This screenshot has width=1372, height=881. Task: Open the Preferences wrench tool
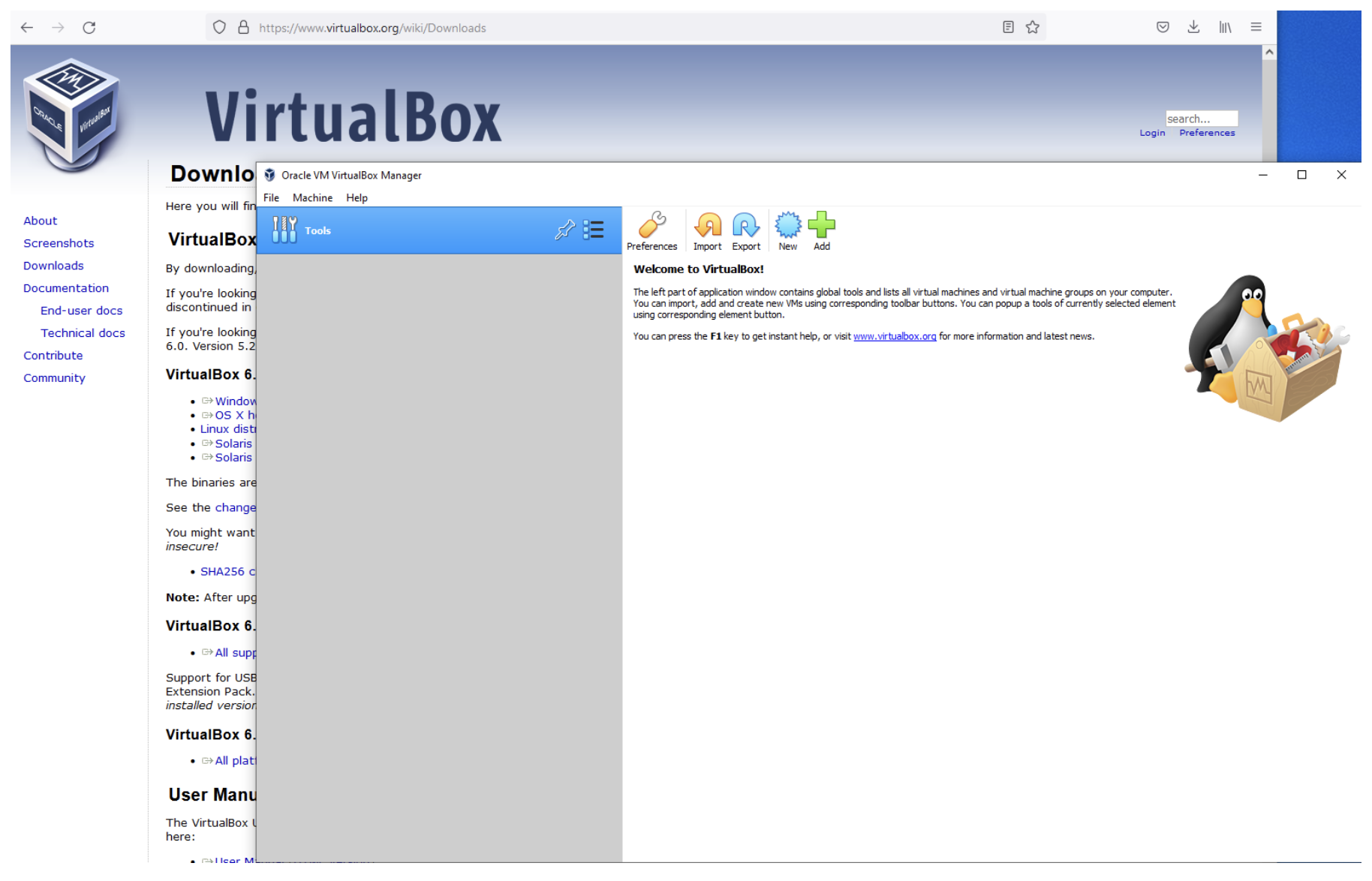(x=651, y=230)
